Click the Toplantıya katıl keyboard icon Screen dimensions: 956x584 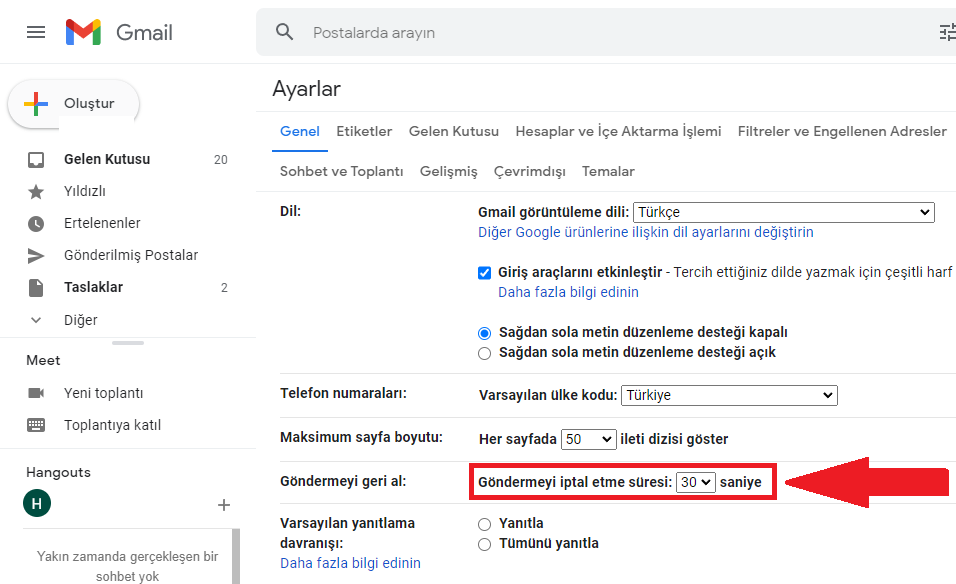pyautogui.click(x=36, y=425)
